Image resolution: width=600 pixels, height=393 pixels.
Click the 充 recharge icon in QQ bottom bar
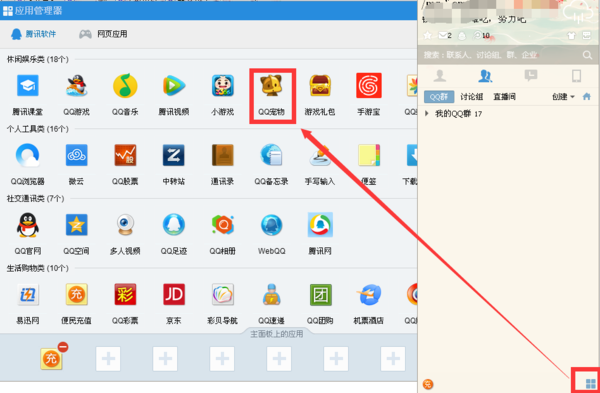tap(428, 384)
